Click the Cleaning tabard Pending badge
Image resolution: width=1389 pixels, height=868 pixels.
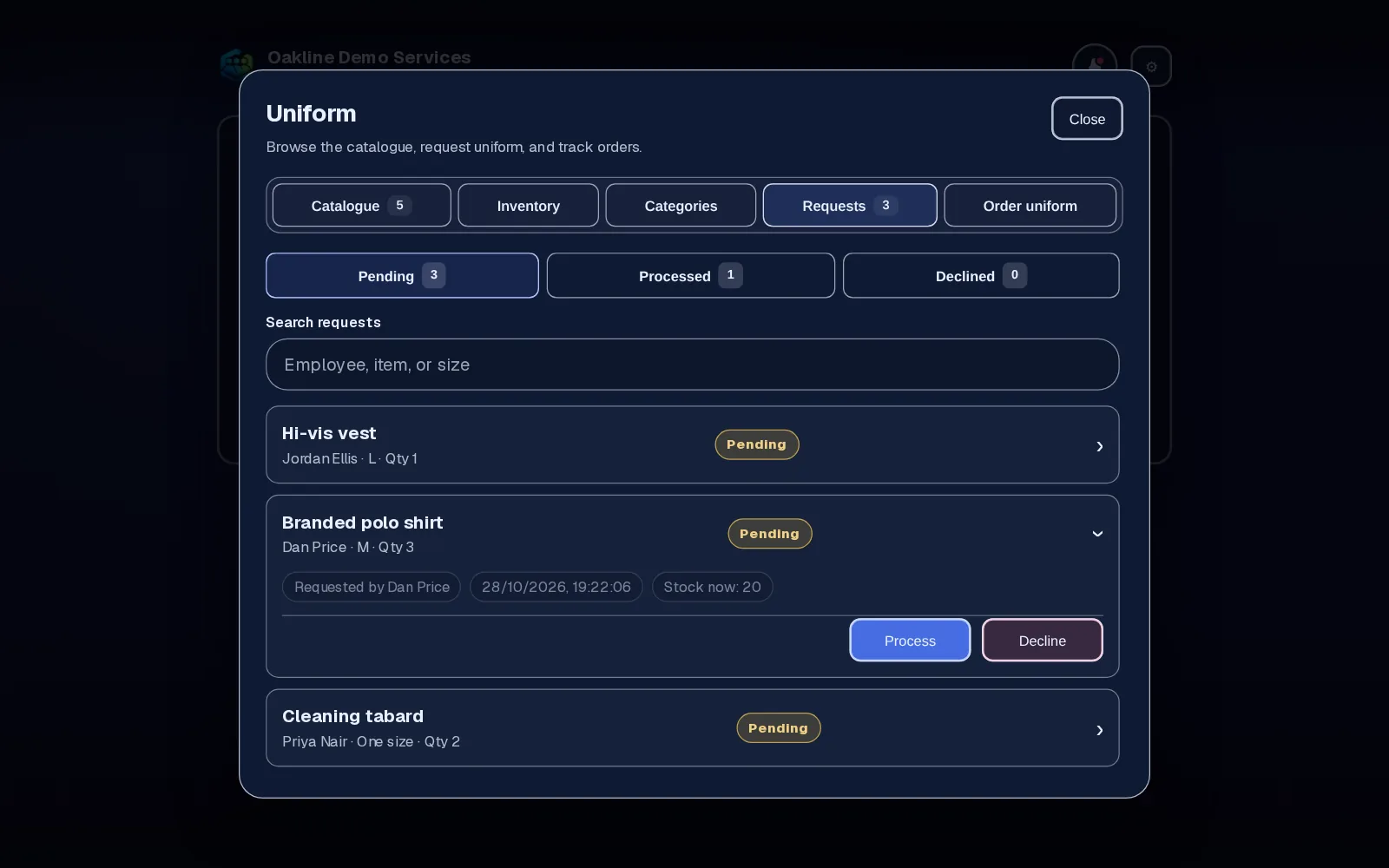pyautogui.click(x=778, y=728)
